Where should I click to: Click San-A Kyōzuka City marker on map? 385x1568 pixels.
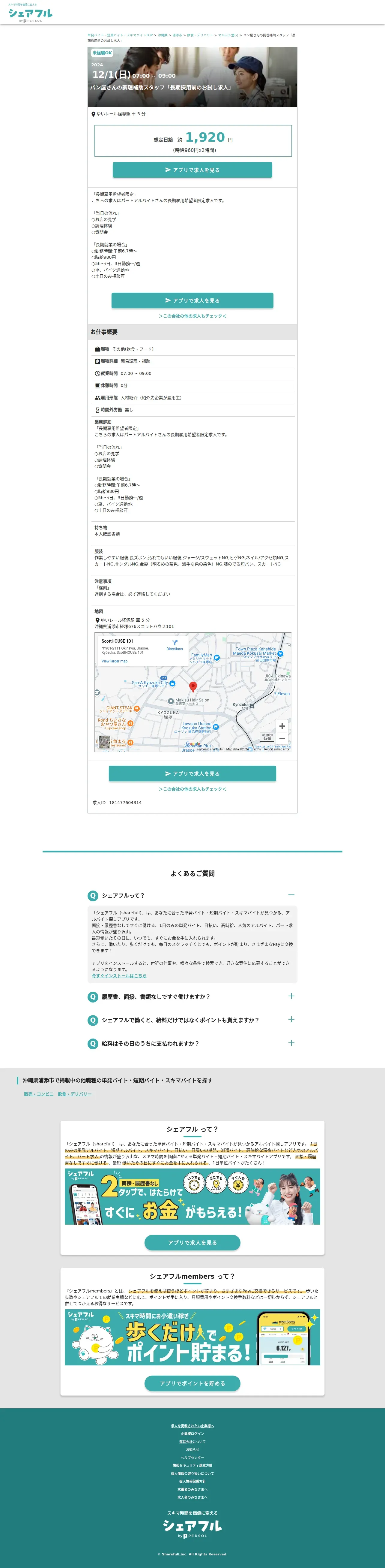click(x=172, y=684)
